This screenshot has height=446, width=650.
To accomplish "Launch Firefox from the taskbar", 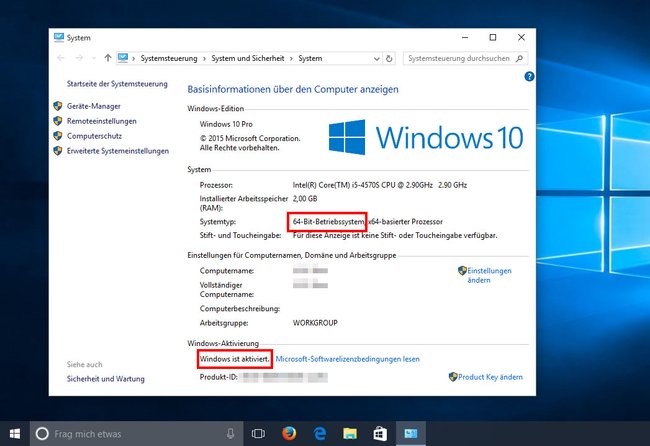I will point(289,434).
